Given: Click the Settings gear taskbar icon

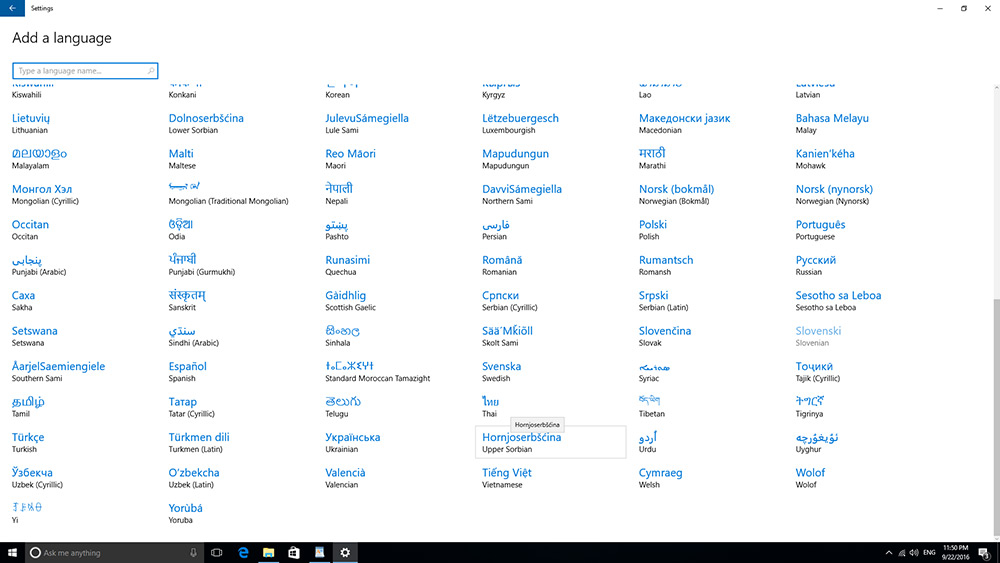Looking at the screenshot, I should (345, 553).
